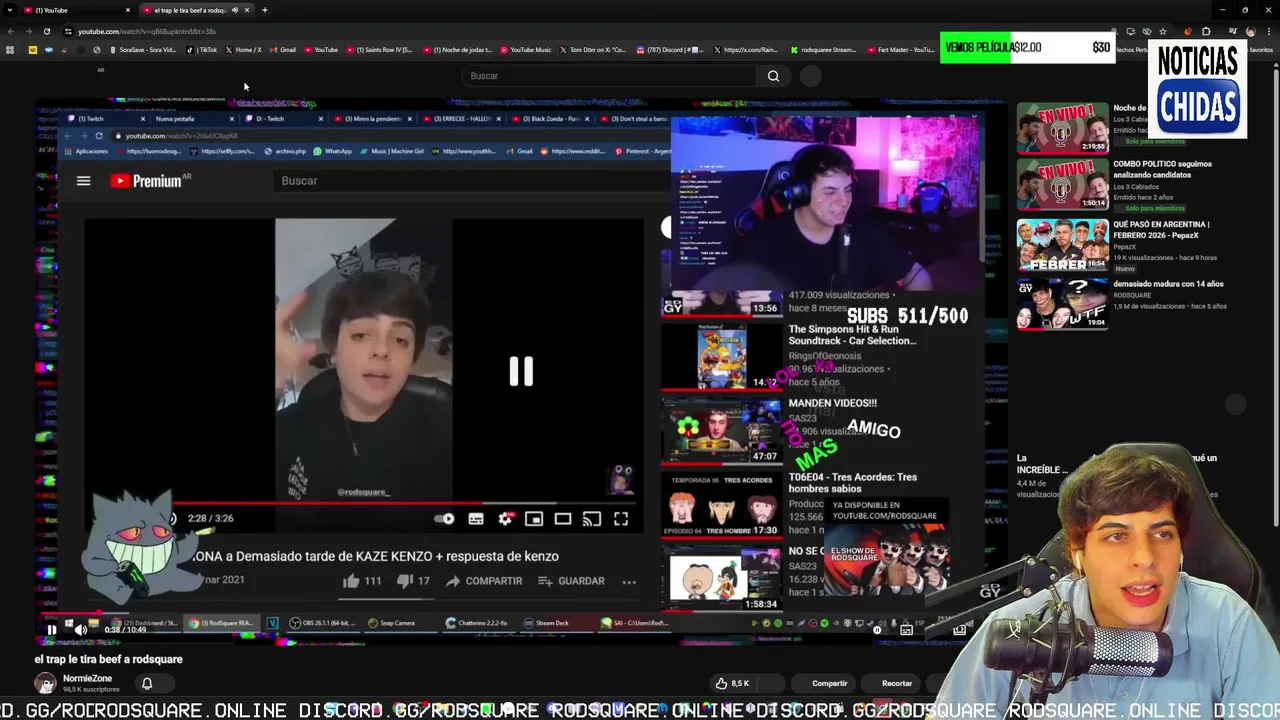
Task: Close the "el trap le tira beef" tab
Action: [x=247, y=10]
